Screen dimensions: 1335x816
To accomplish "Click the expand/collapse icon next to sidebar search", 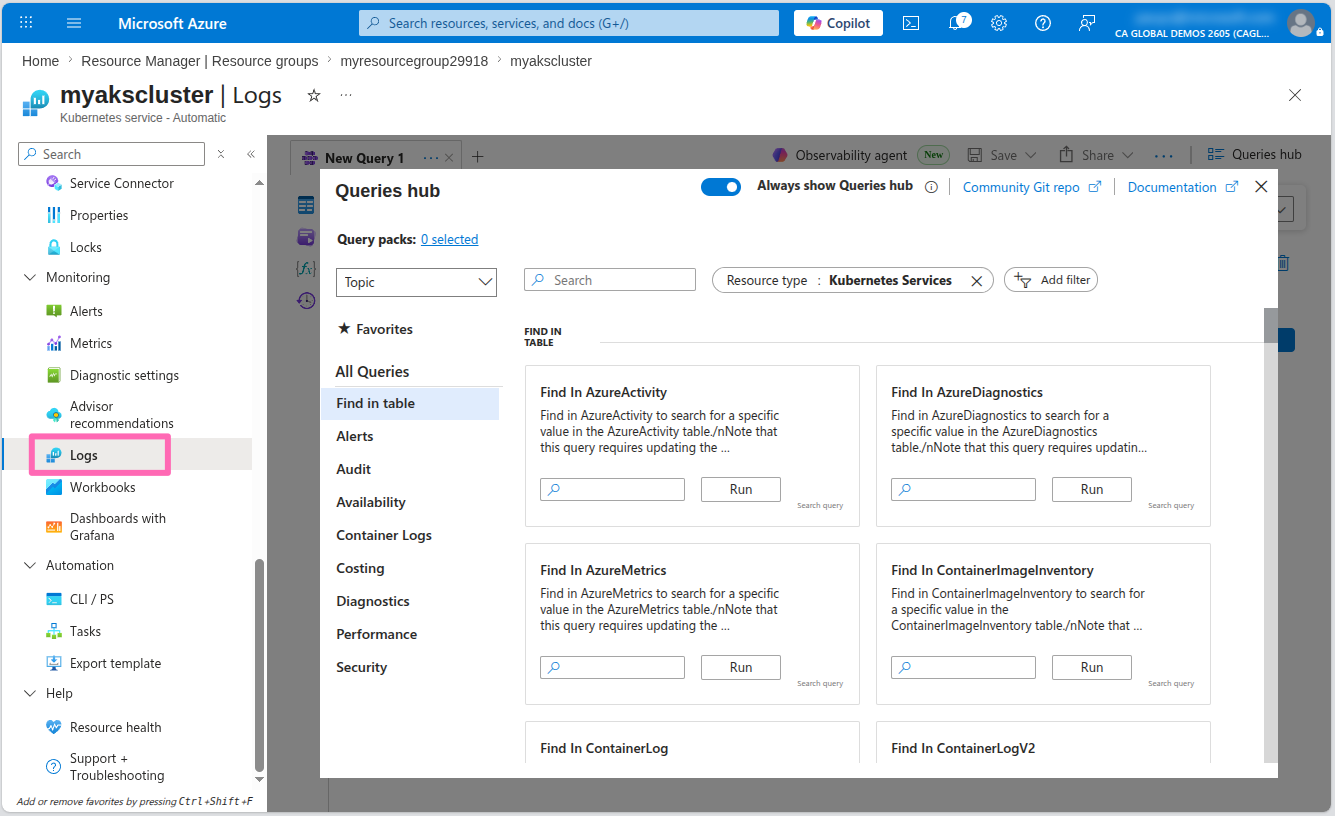I will (x=221, y=154).
